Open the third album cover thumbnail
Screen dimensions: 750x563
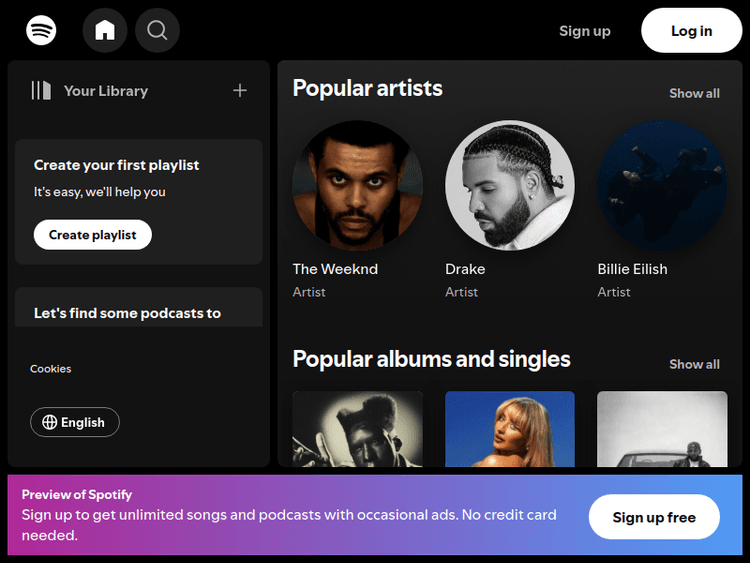(662, 428)
